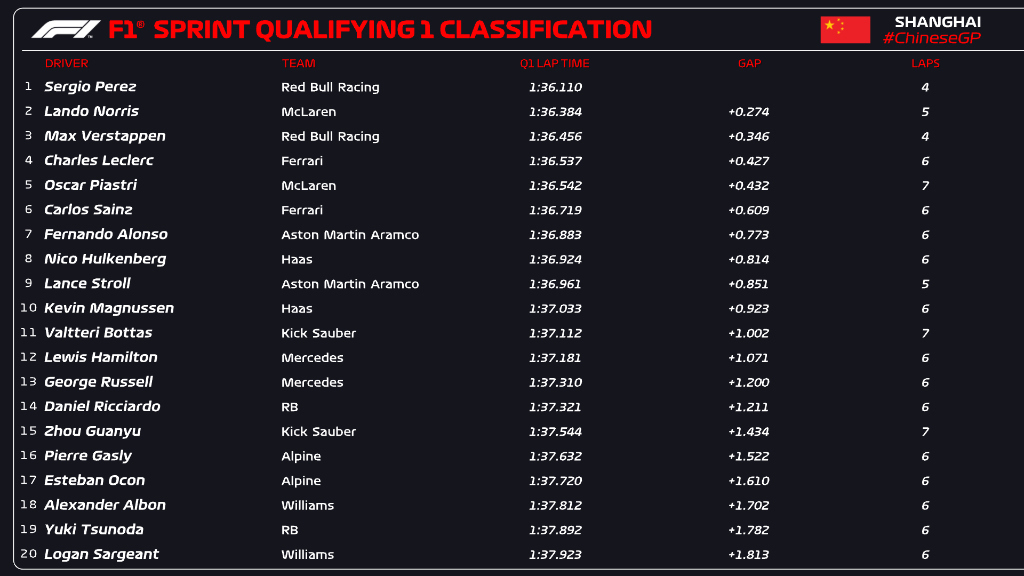Select the DRIVER column header
Viewport: 1024px width, 576px height.
click(66, 63)
